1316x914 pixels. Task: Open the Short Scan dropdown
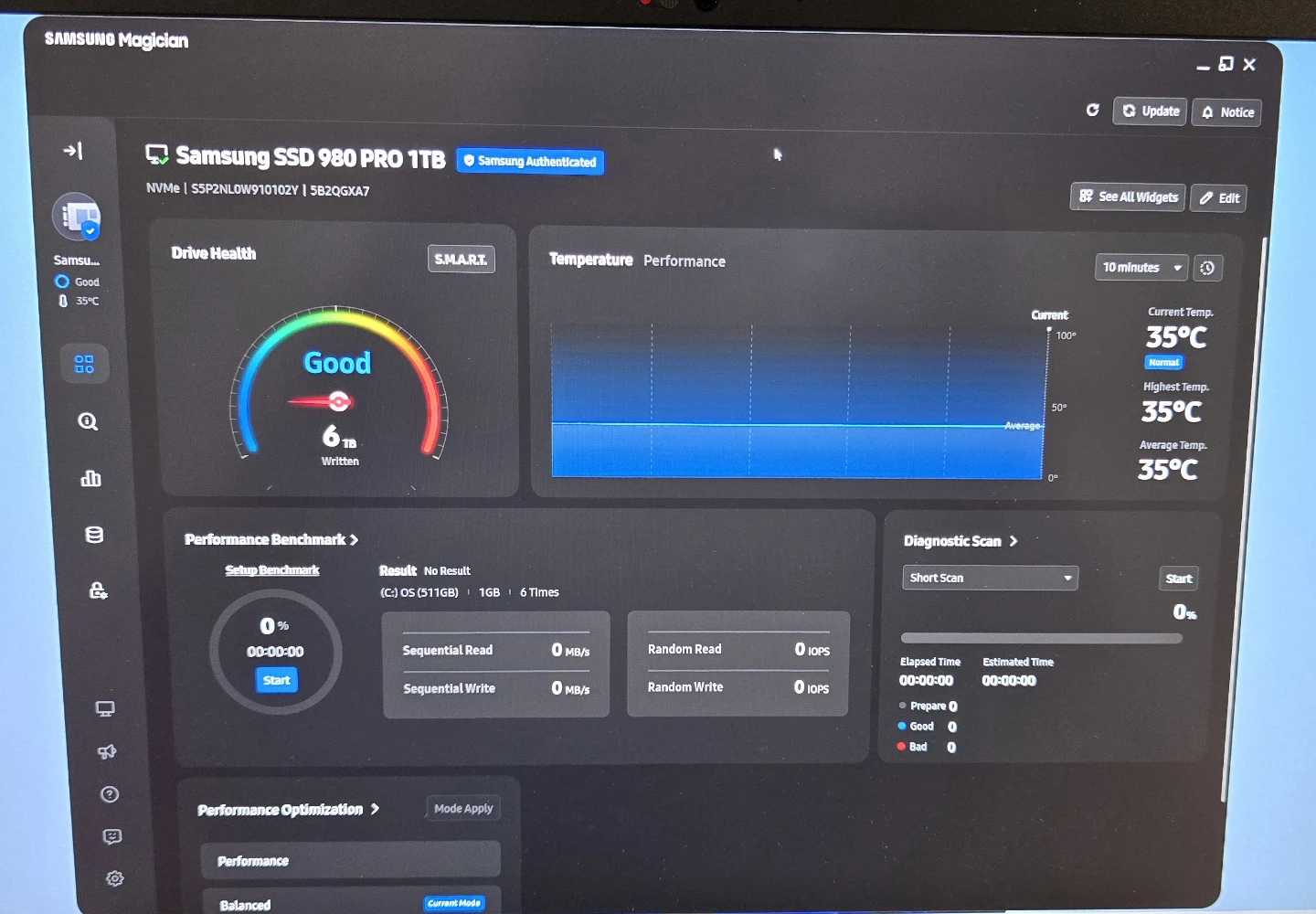[x=991, y=578]
